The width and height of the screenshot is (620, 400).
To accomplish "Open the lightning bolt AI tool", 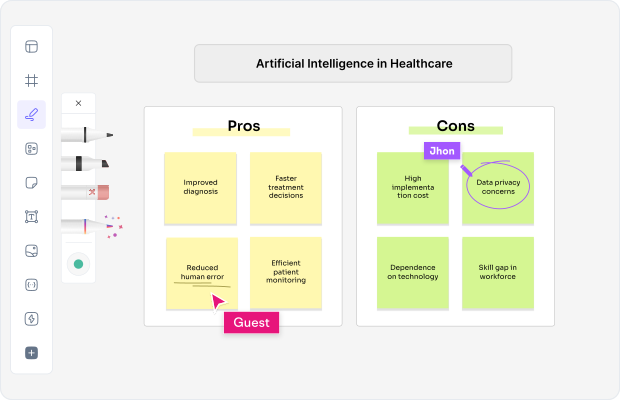I will coord(31,318).
